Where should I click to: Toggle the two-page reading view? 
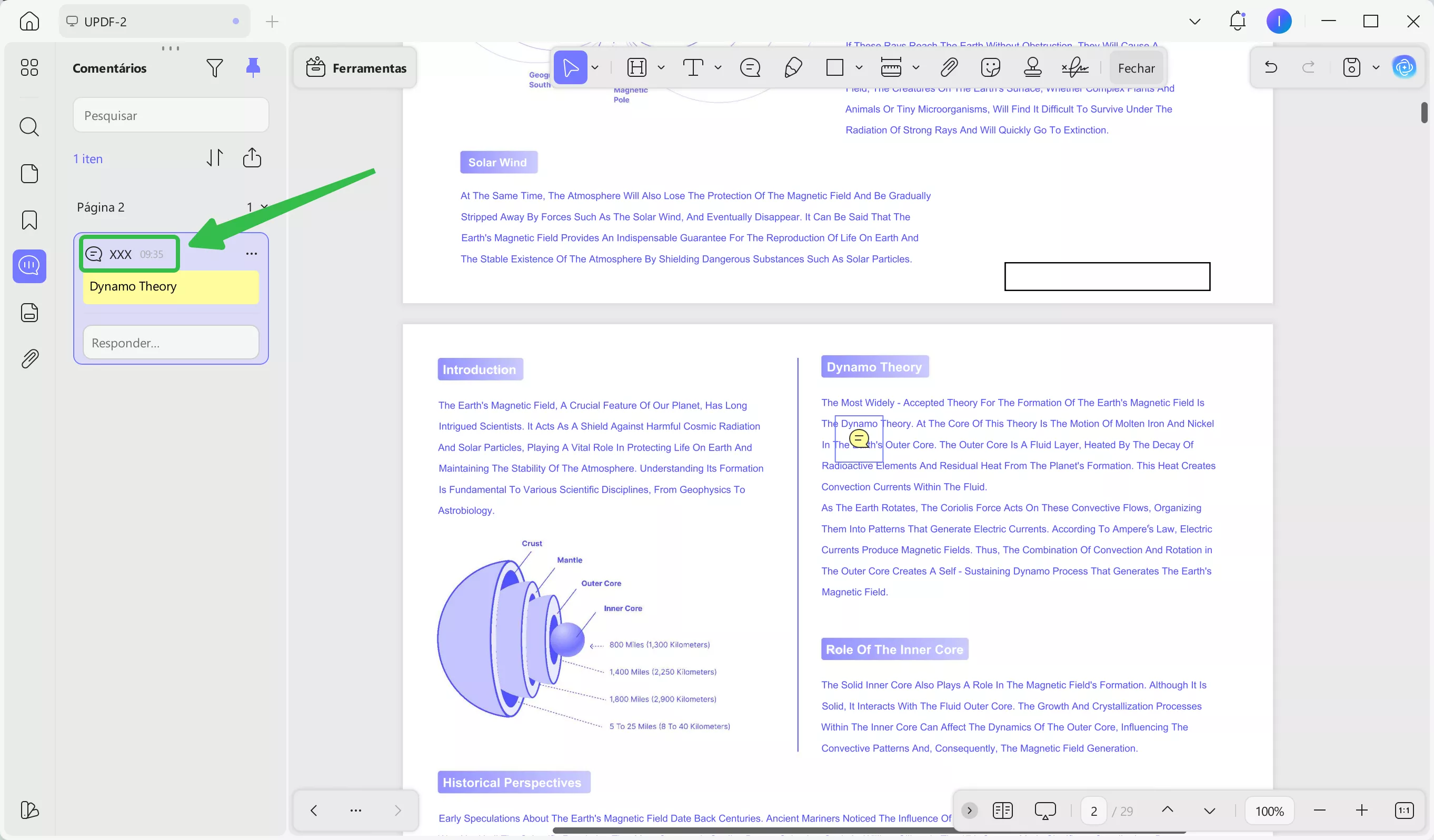tap(1002, 811)
